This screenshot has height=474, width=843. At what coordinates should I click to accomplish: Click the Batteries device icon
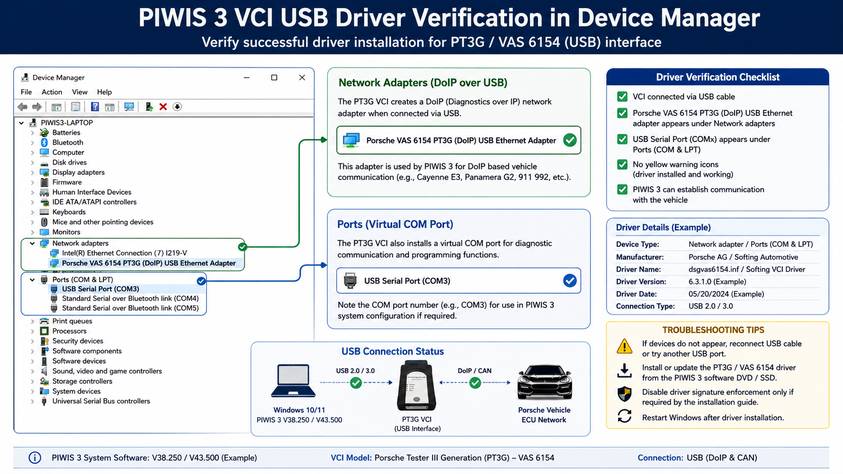coord(44,133)
